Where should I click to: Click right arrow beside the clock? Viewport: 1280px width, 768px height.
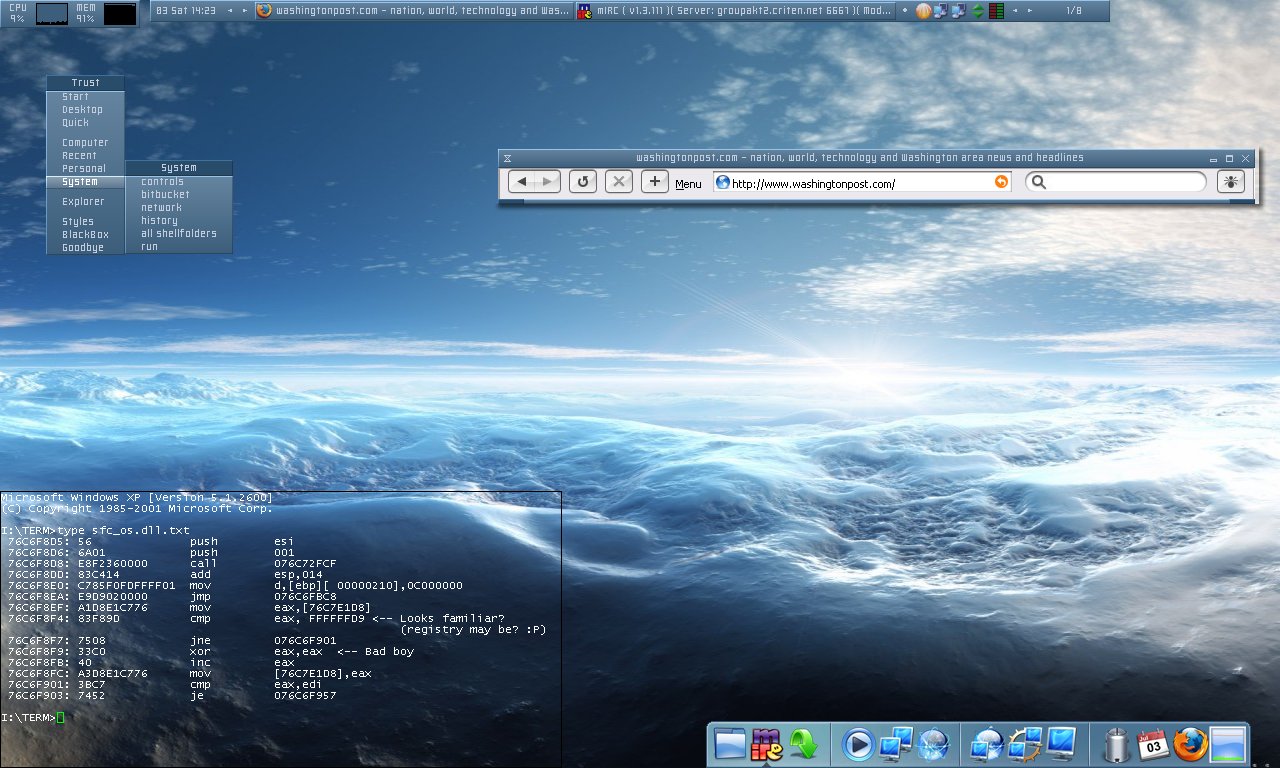pos(245,11)
